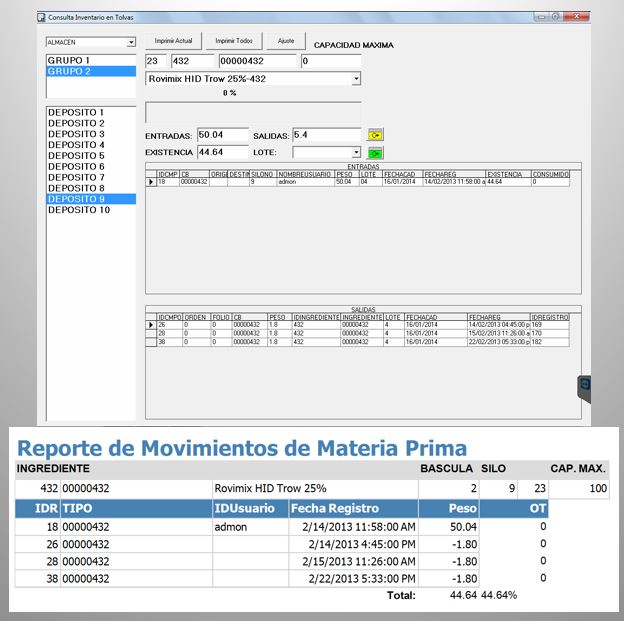Click the yellow arrow button beside SALIDAS
The image size is (624, 621).
click(375, 135)
